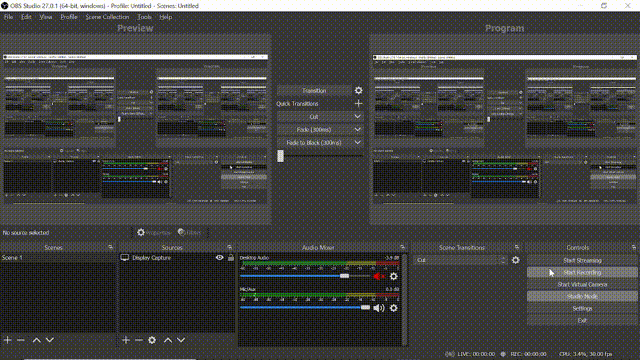Screen dimensions: 640x360
Task: Click the LIVE status icon in status bar
Action: click(x=449, y=354)
